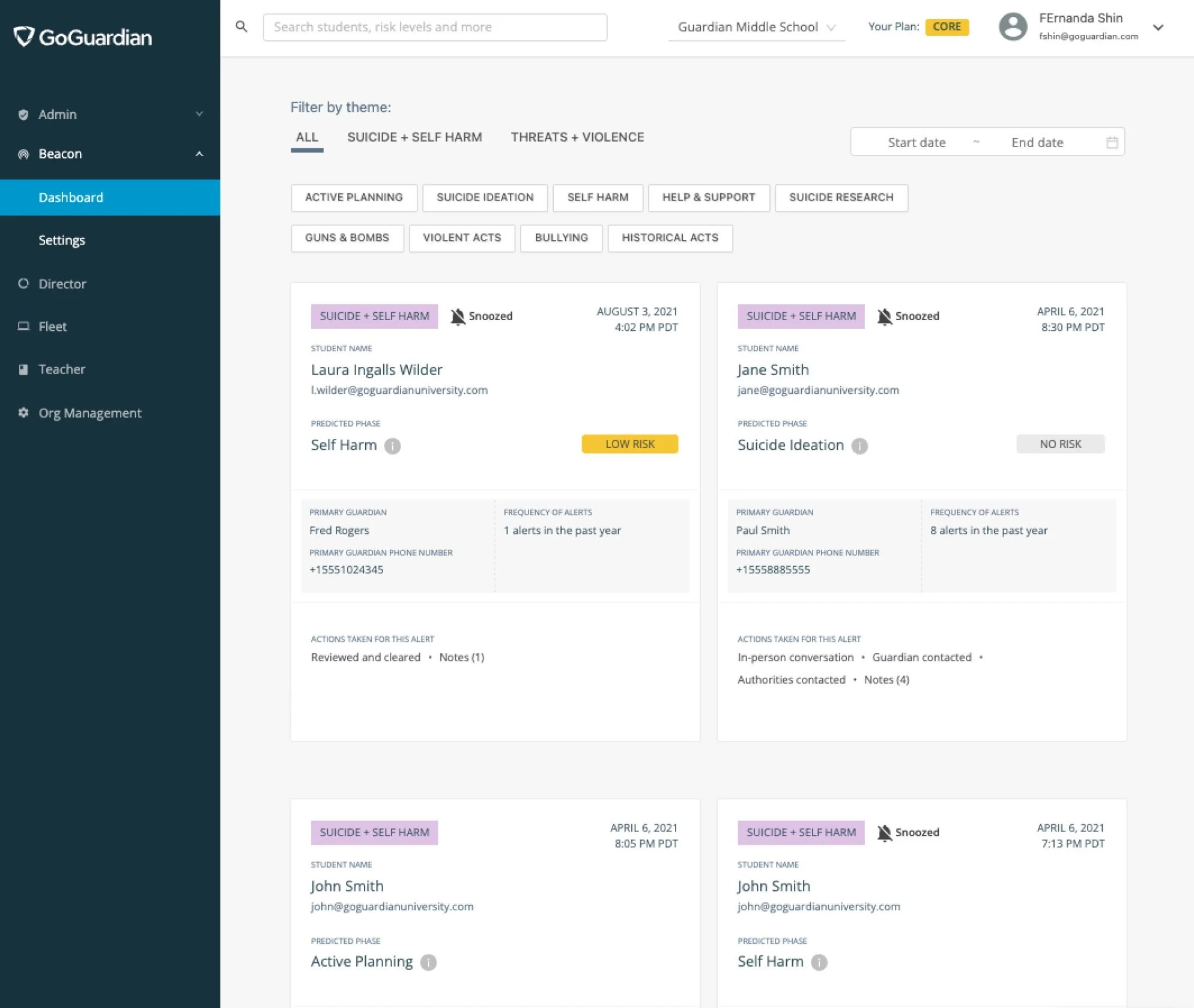Image resolution: width=1194 pixels, height=1008 pixels.
Task: Expand the Admin sidebar section
Action: 199,114
